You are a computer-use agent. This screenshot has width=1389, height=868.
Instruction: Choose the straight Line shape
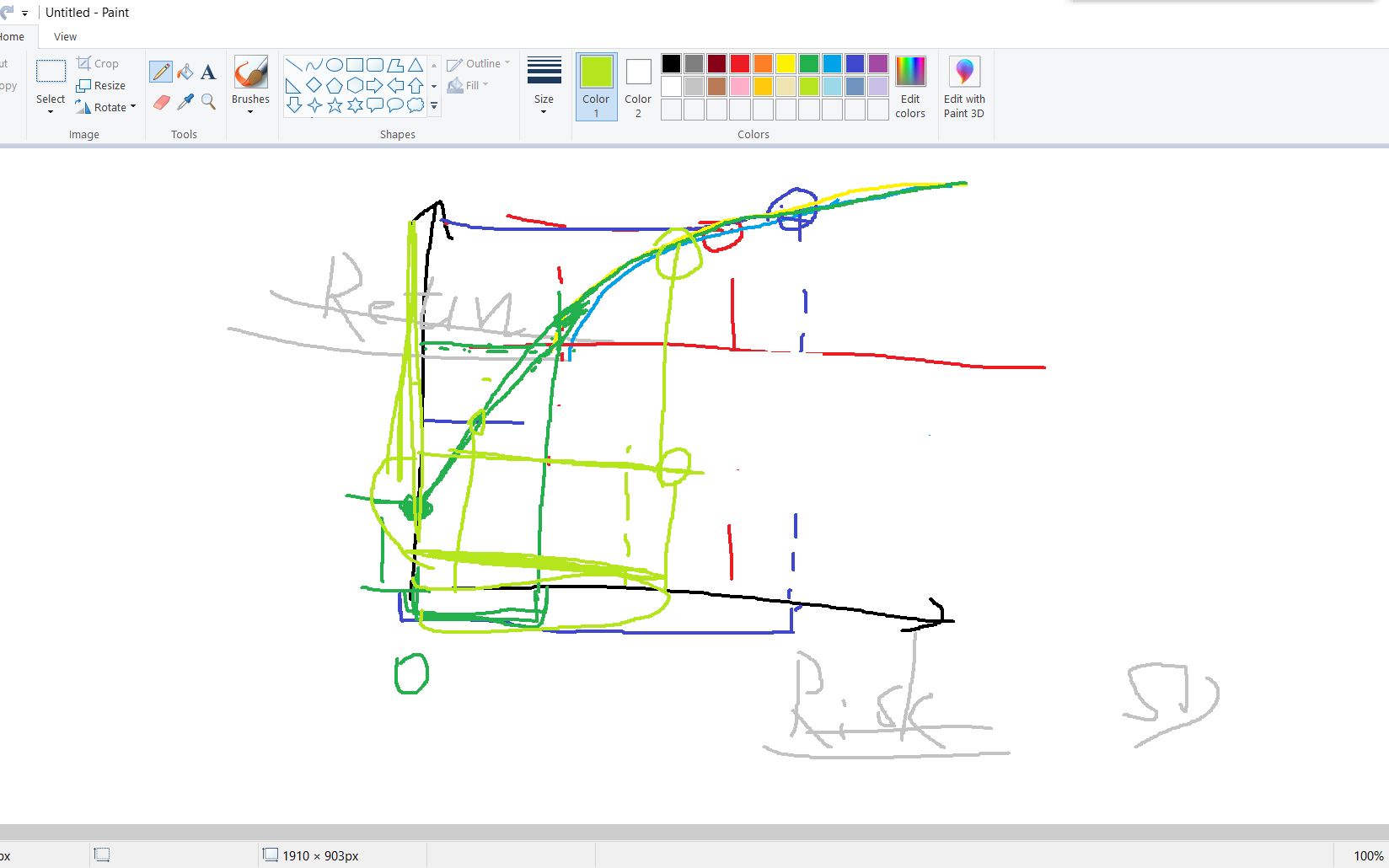click(294, 65)
